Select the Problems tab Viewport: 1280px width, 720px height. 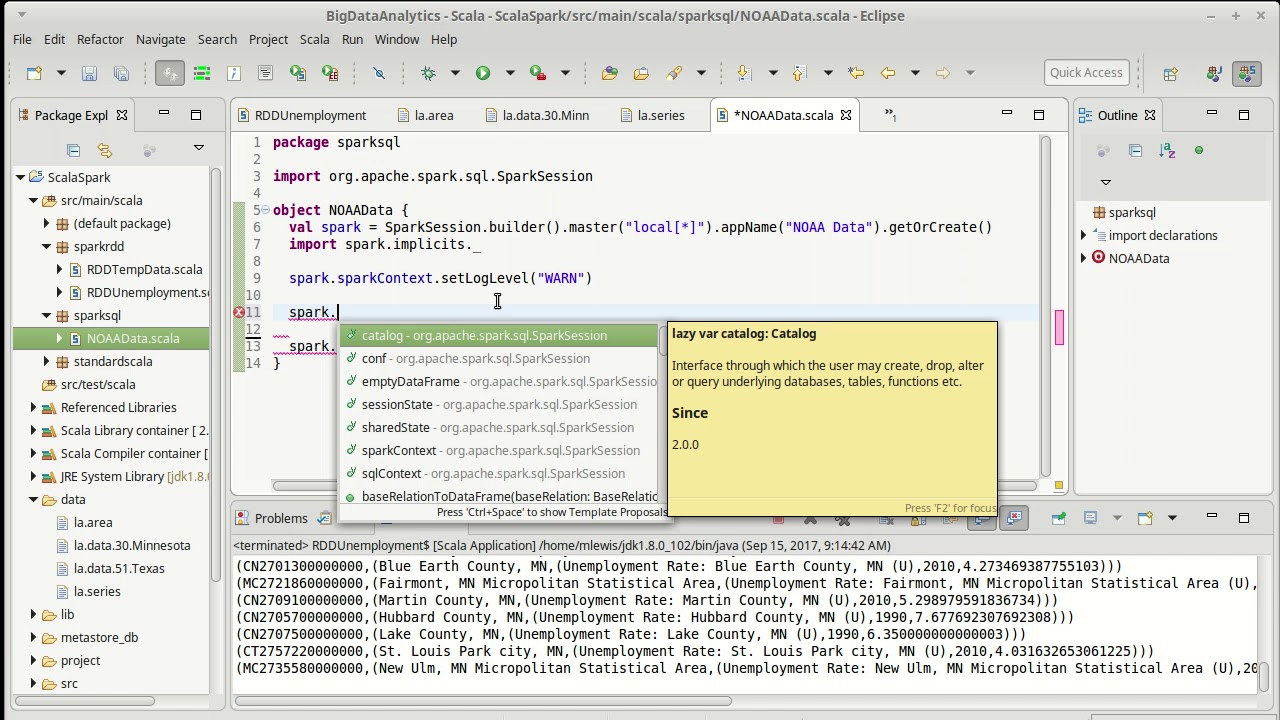tap(272, 518)
